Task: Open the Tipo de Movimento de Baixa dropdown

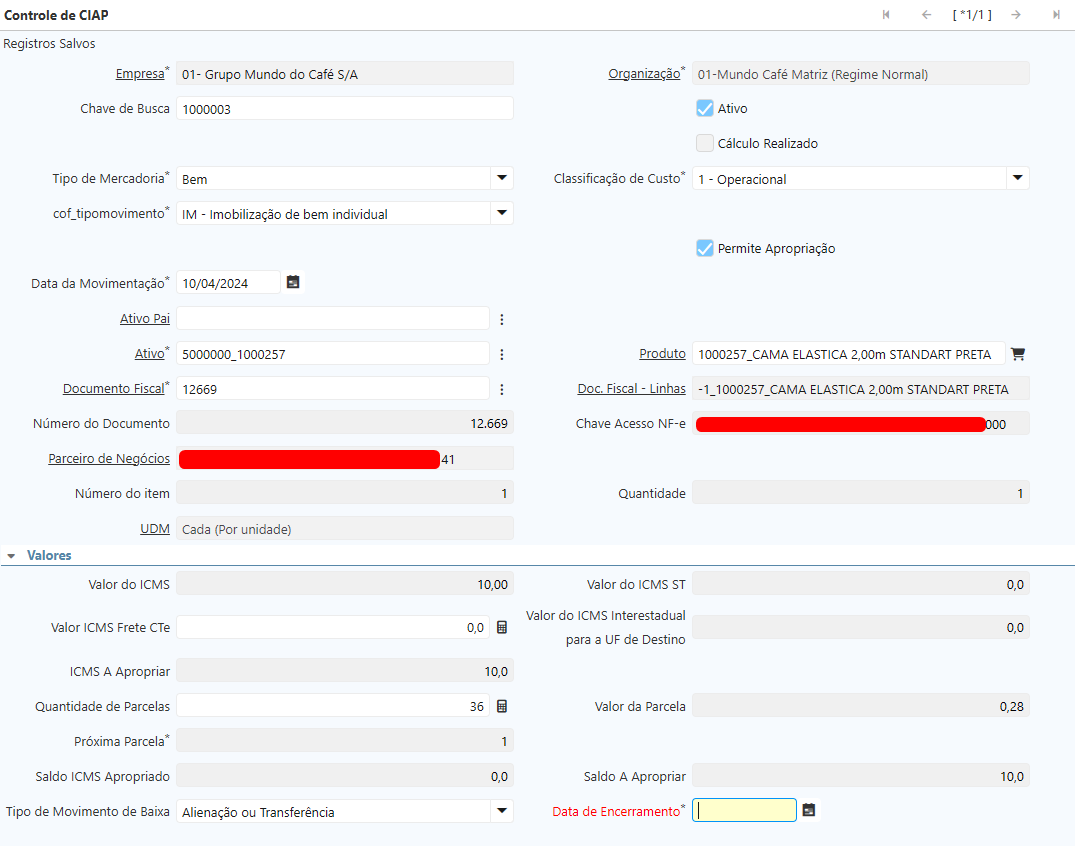Action: coord(501,811)
